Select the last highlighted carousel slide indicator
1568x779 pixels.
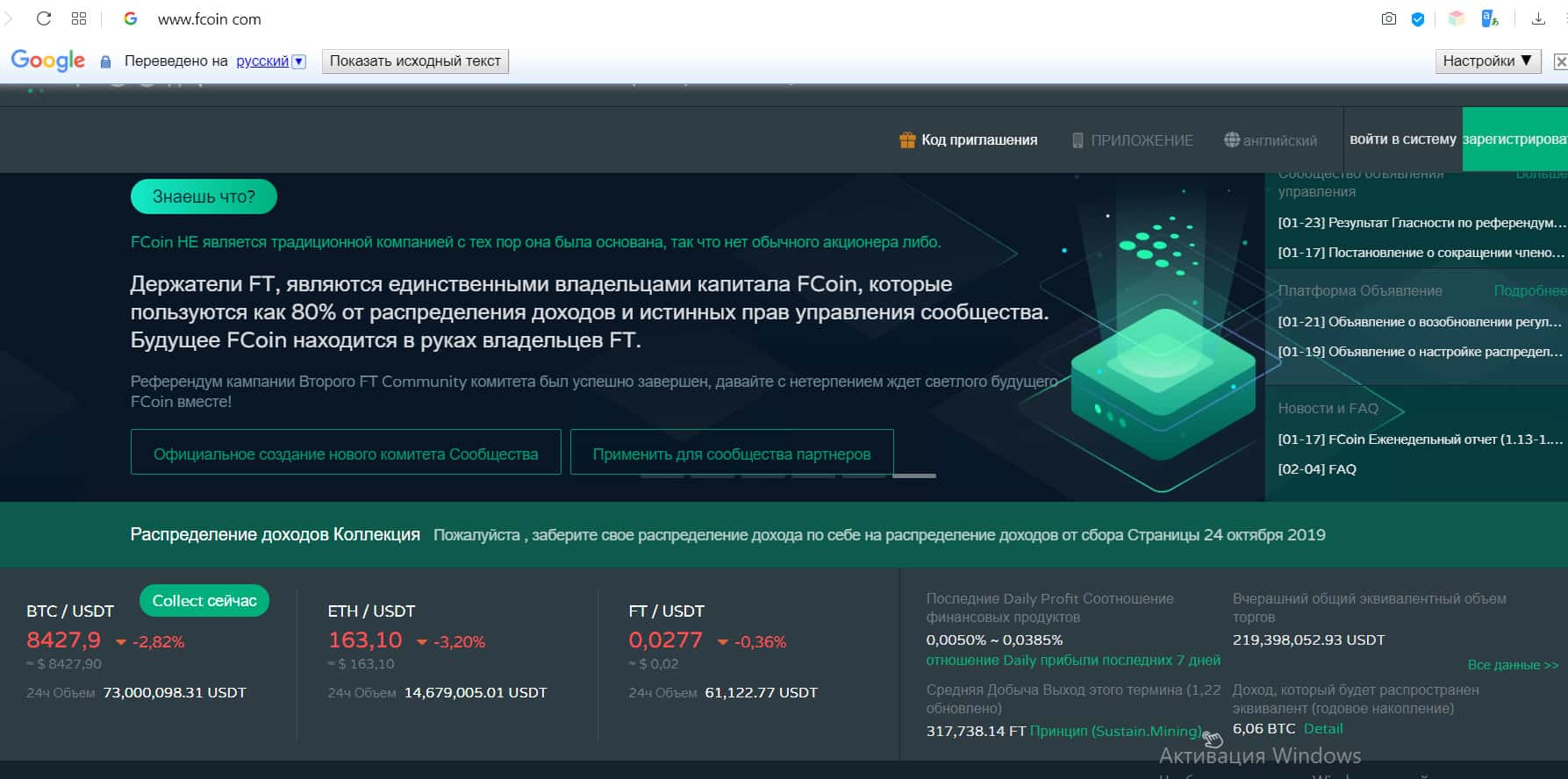tap(914, 475)
